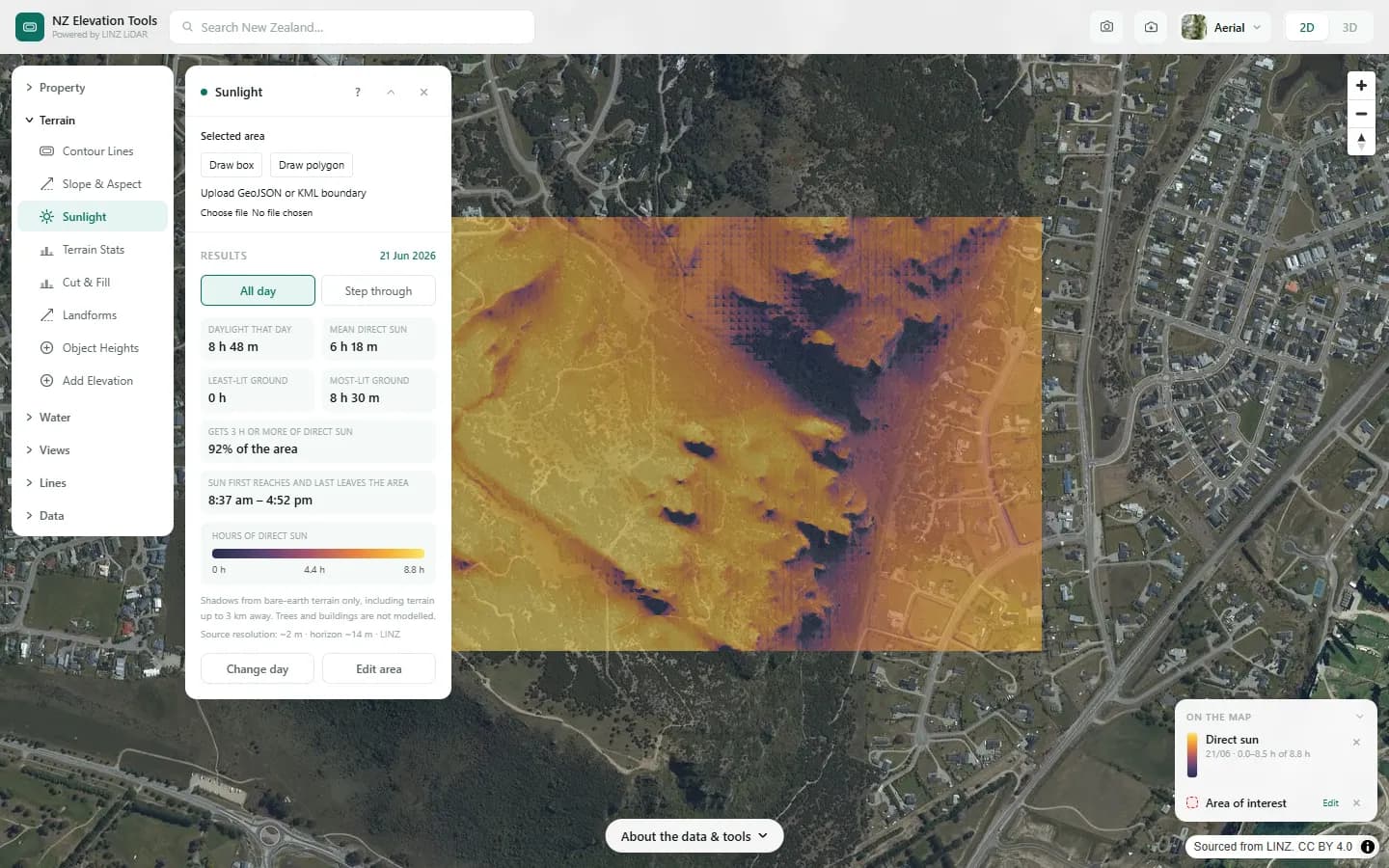
Task: Collapse the Terrain section
Action: (x=93, y=121)
